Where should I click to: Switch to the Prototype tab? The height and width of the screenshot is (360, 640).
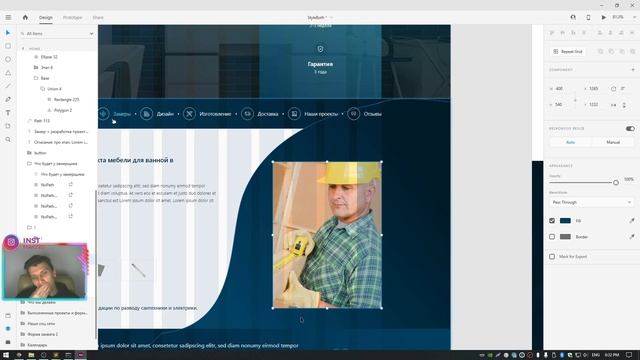72,18
